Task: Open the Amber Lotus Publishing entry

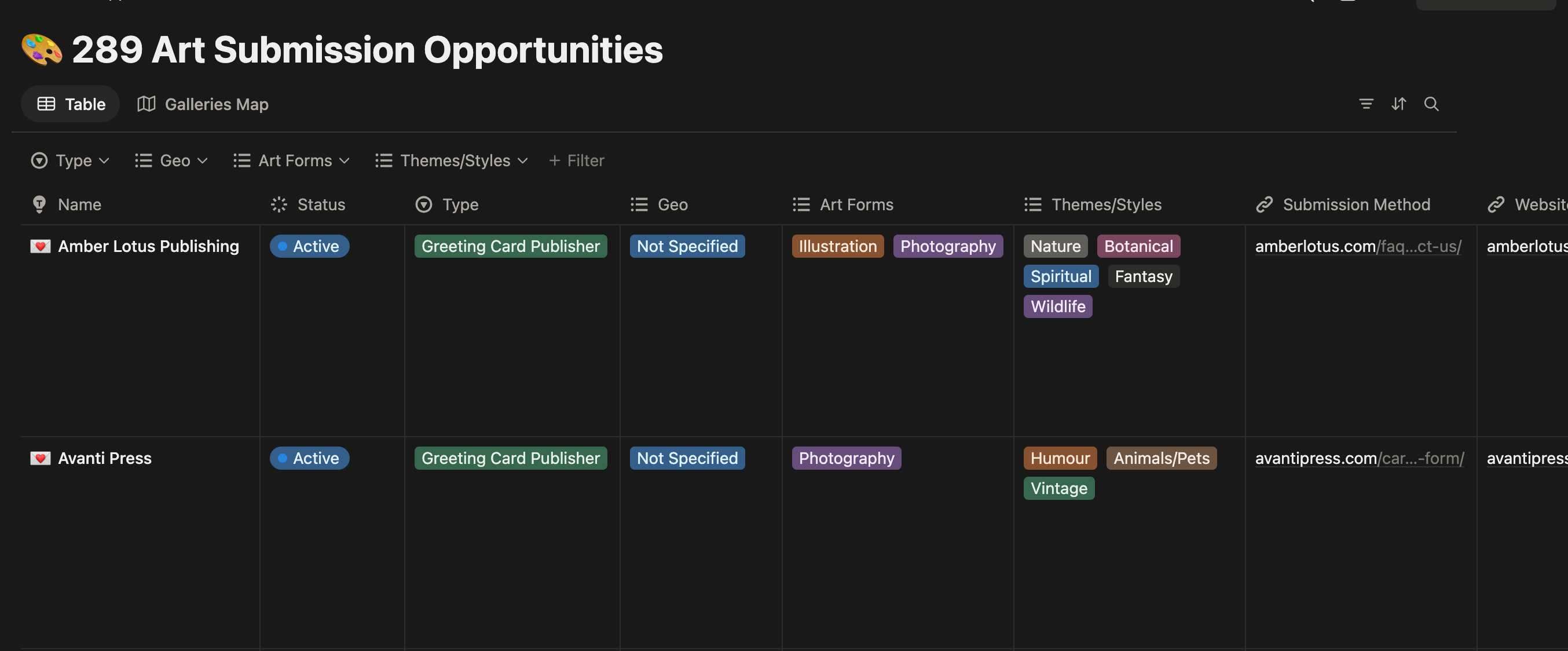Action: point(149,246)
